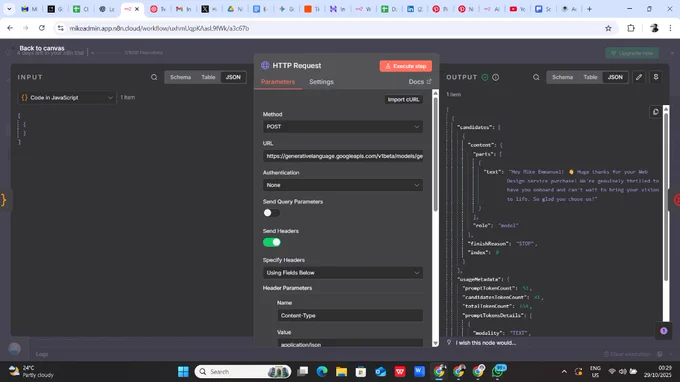Click the Upgrade now button
This screenshot has height=382, width=680.
(632, 53)
